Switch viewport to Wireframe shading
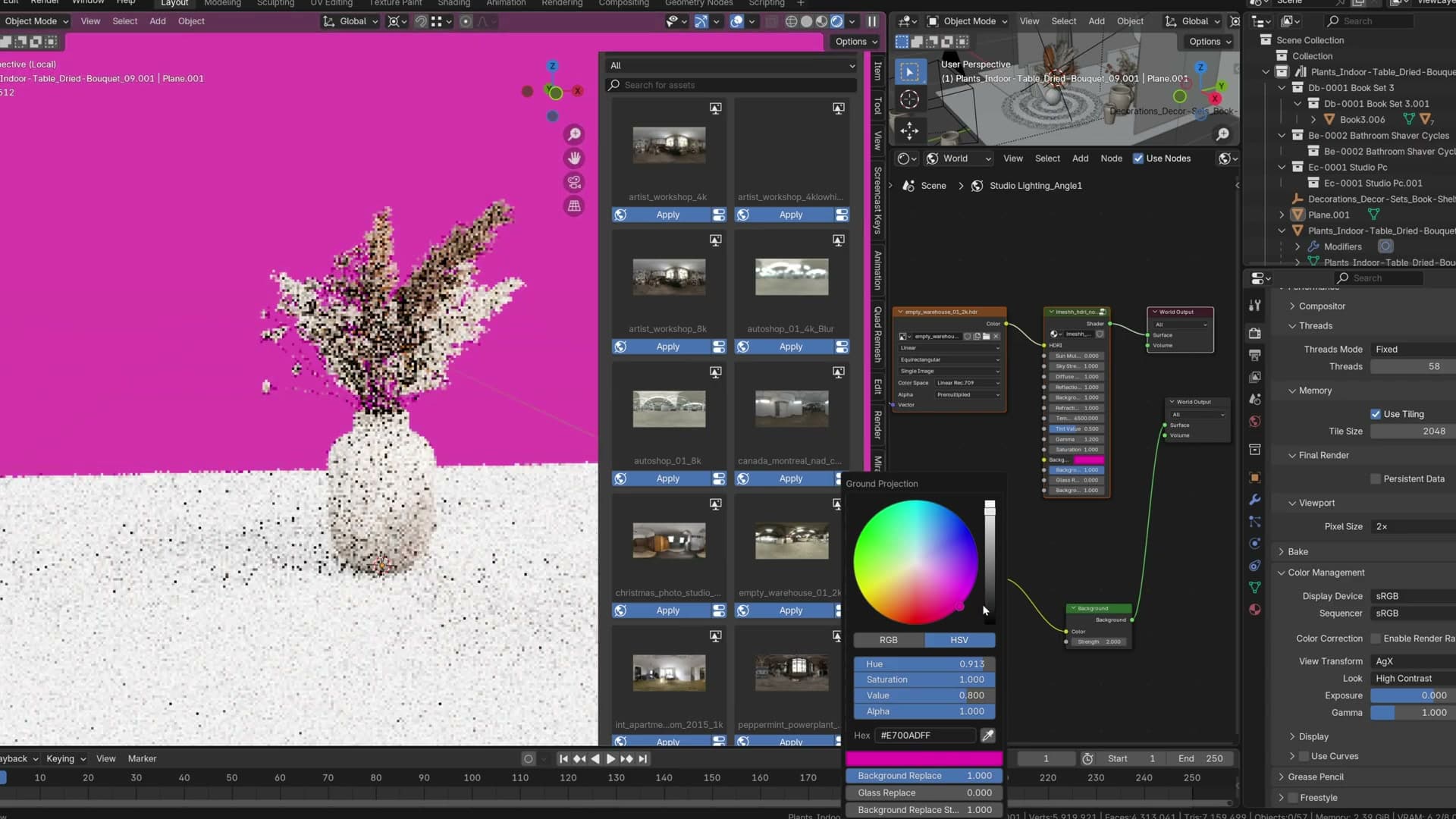This screenshot has width=1456, height=819. point(791,21)
